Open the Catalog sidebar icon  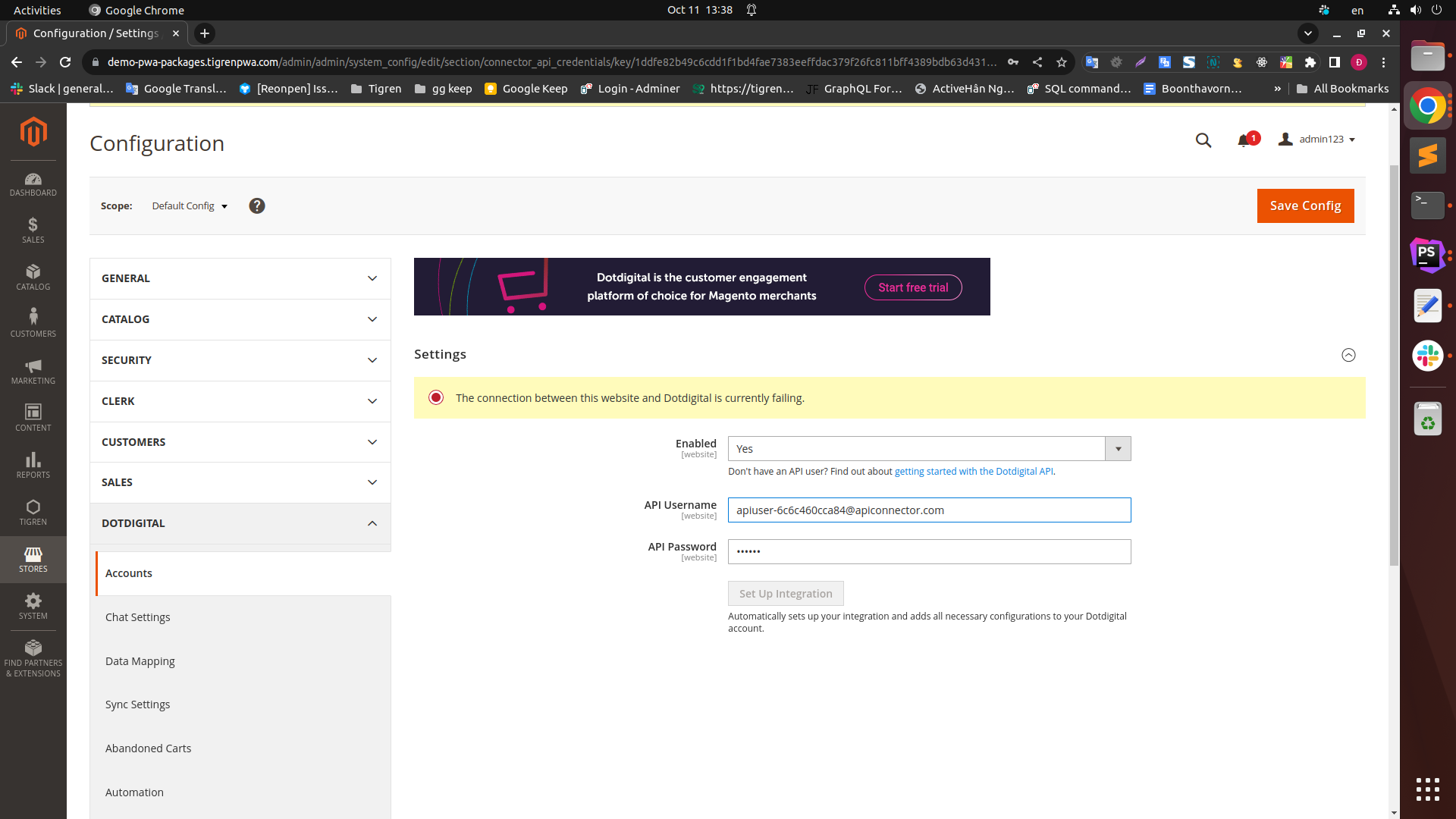click(x=33, y=278)
